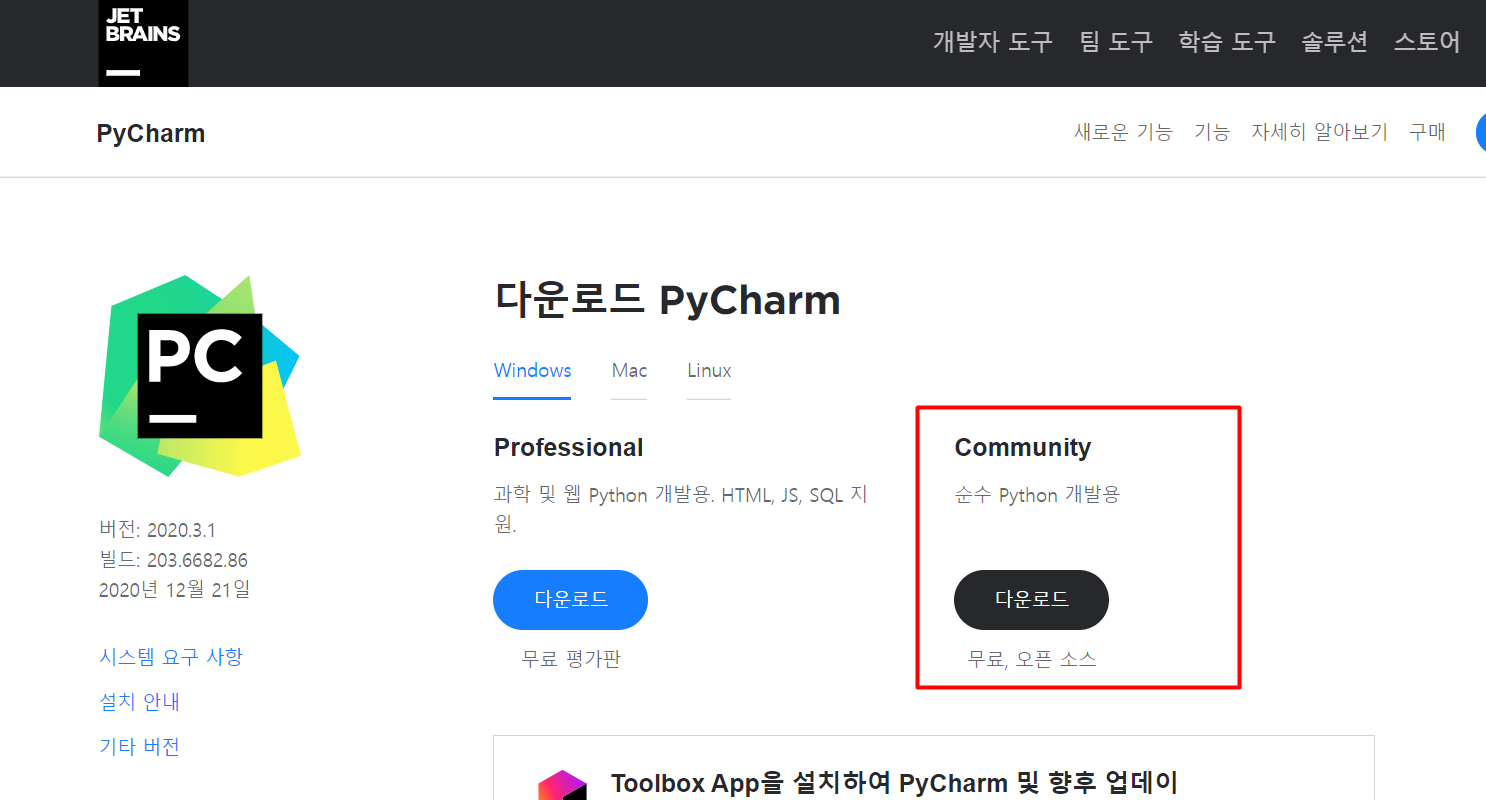
Task: Click the 순수 Python 개발용 description
Action: (x=1037, y=496)
